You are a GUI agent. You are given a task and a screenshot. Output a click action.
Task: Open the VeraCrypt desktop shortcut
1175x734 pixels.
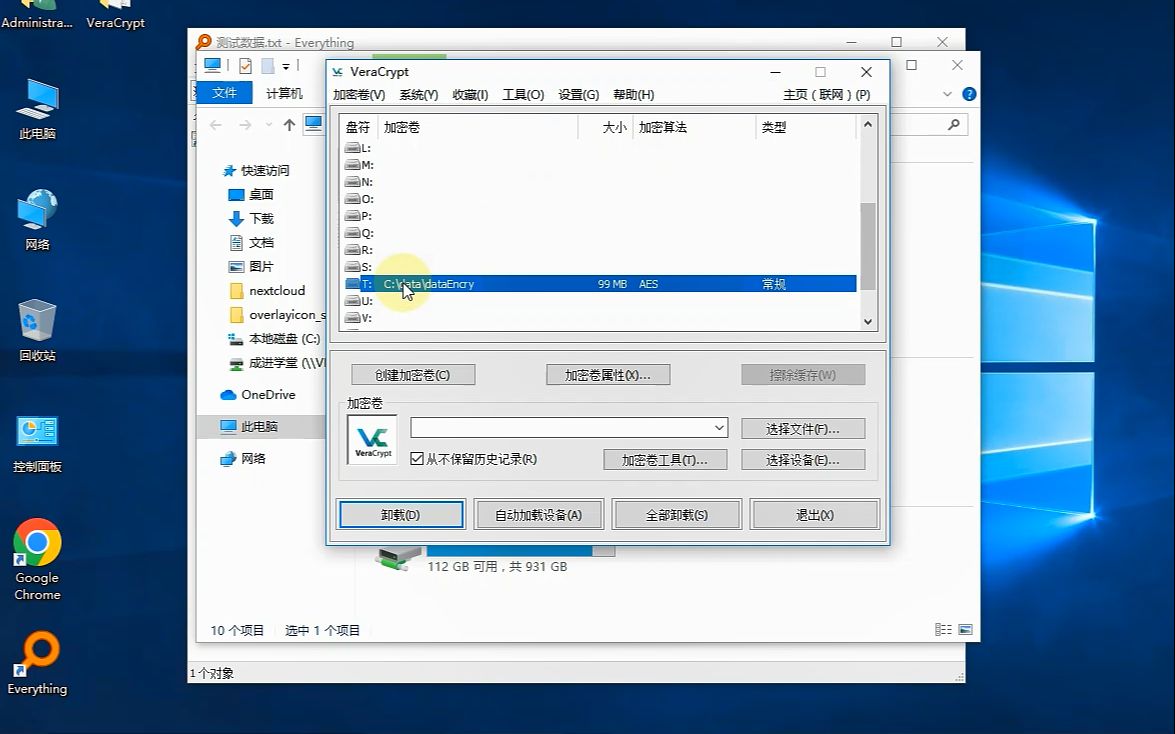point(115,15)
